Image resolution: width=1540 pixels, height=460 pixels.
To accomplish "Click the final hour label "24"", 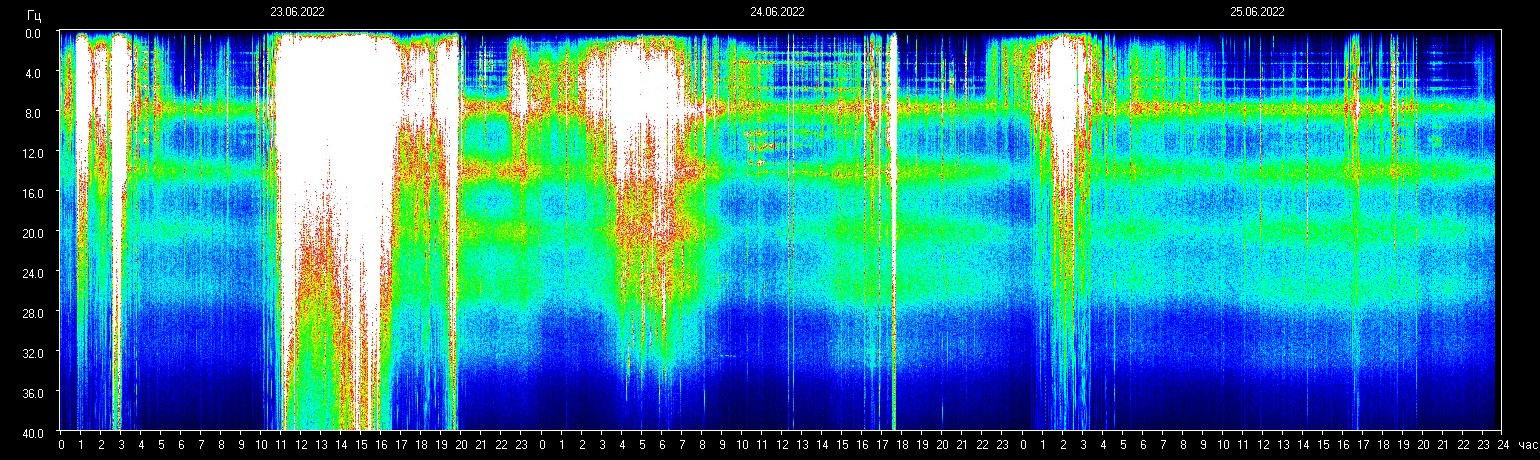I will click(x=1503, y=445).
